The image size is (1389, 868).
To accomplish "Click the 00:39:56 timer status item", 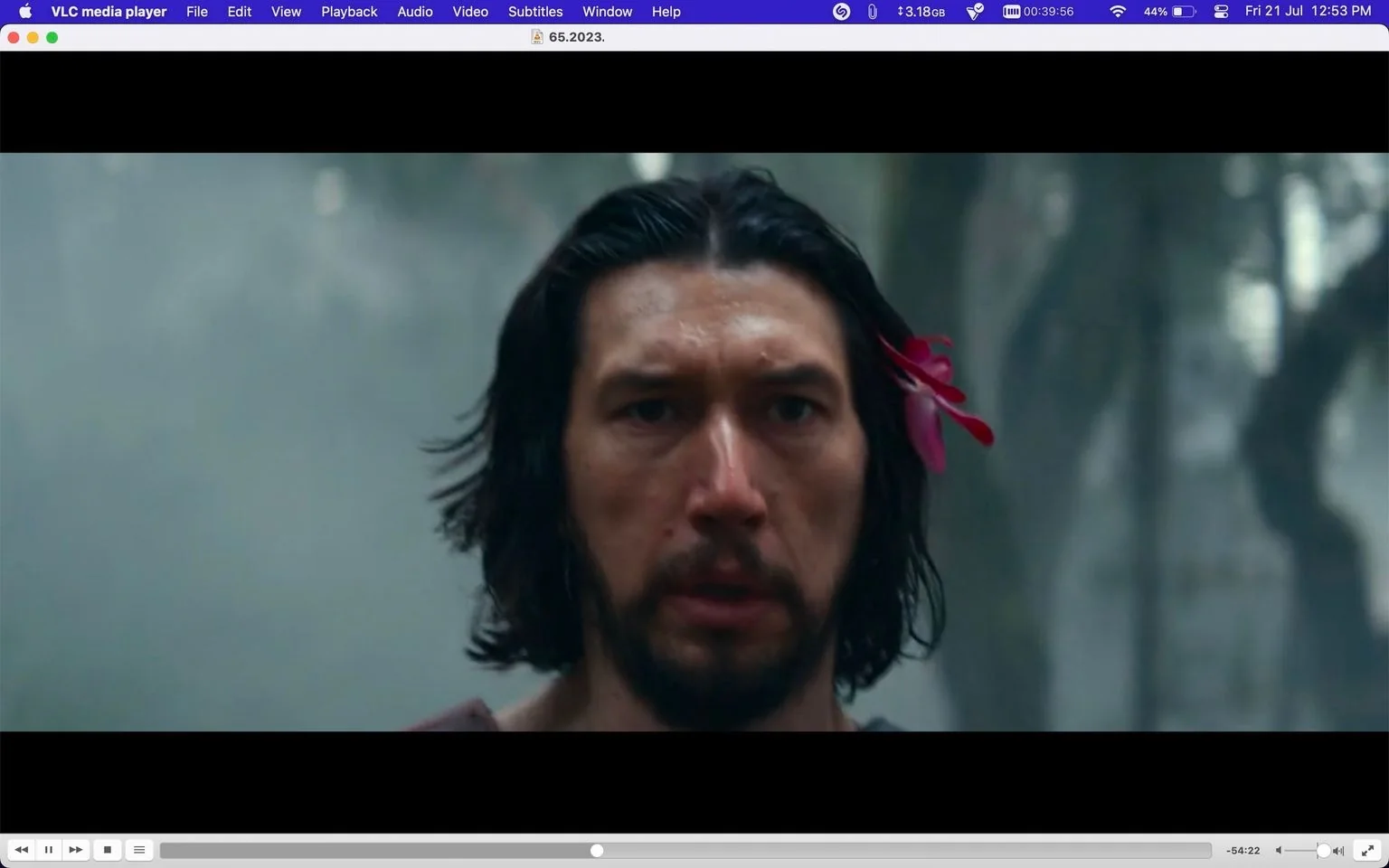I will (1038, 12).
